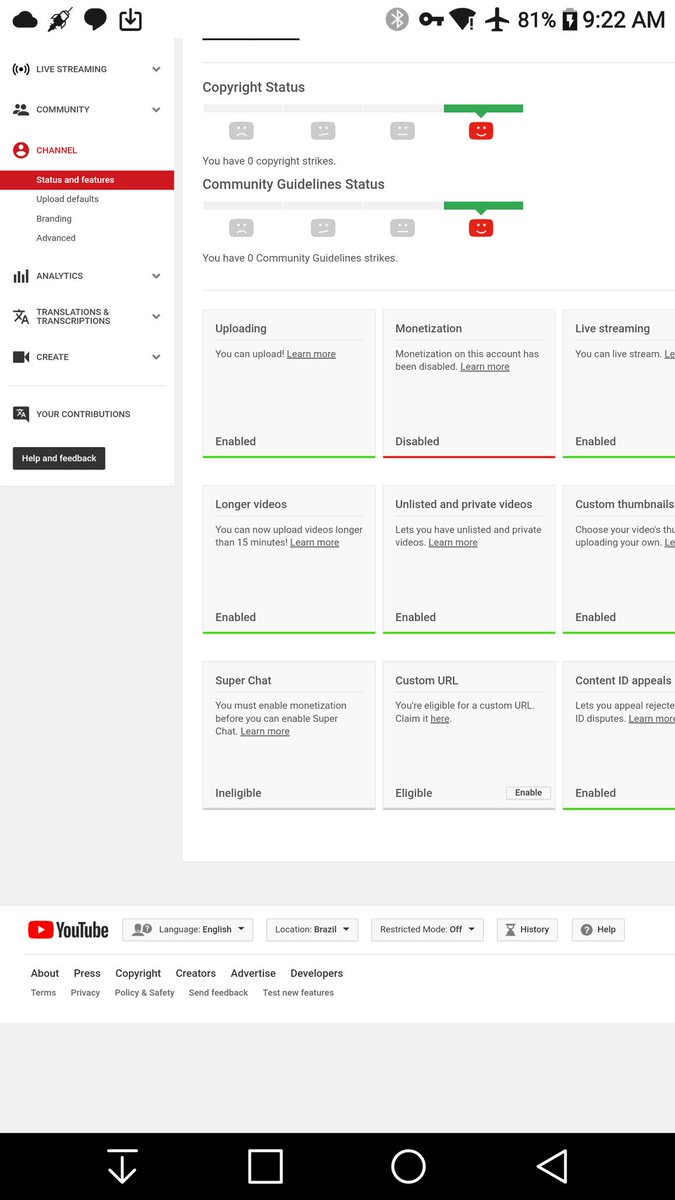Click the Creators footer link
Screen dimensions: 675x1200
pos(196,974)
